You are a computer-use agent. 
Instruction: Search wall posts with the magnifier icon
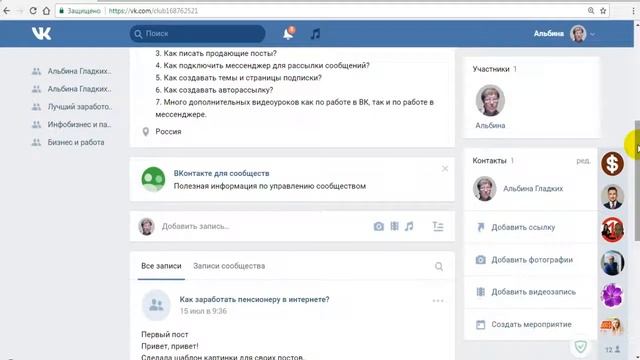(x=439, y=267)
